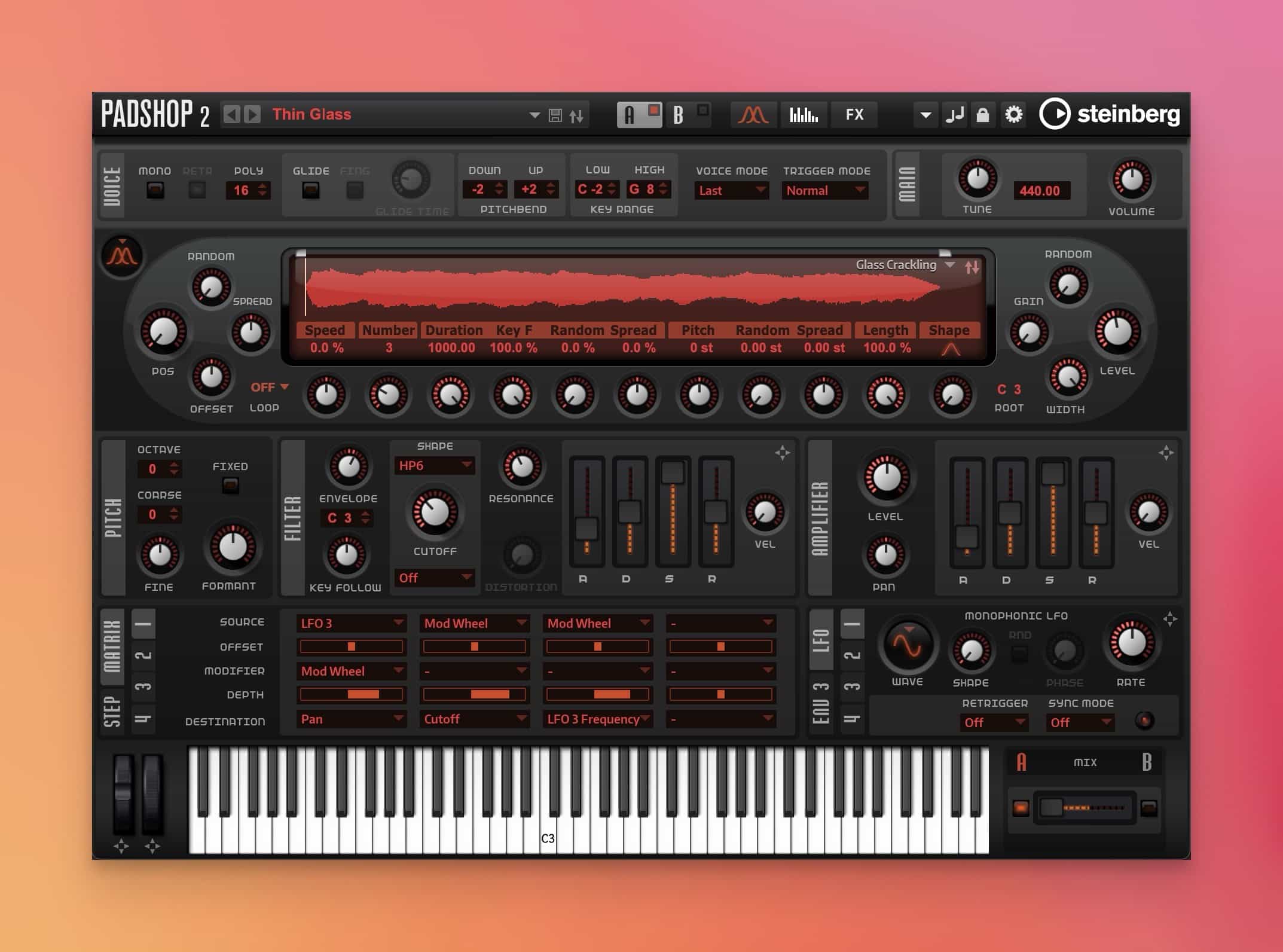
Task: Open the settings gear icon
Action: (1013, 114)
